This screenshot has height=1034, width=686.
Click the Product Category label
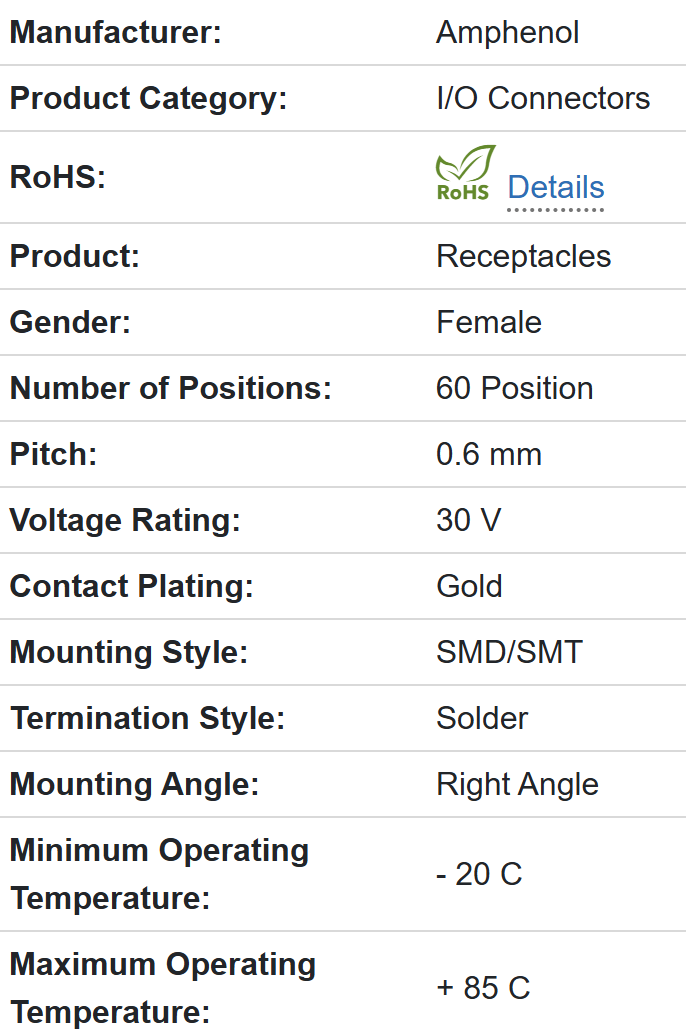tap(148, 99)
